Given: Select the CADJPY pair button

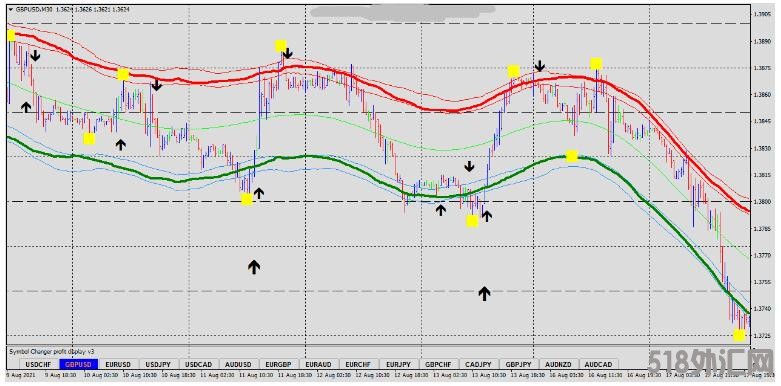Looking at the screenshot, I should pyautogui.click(x=478, y=364).
